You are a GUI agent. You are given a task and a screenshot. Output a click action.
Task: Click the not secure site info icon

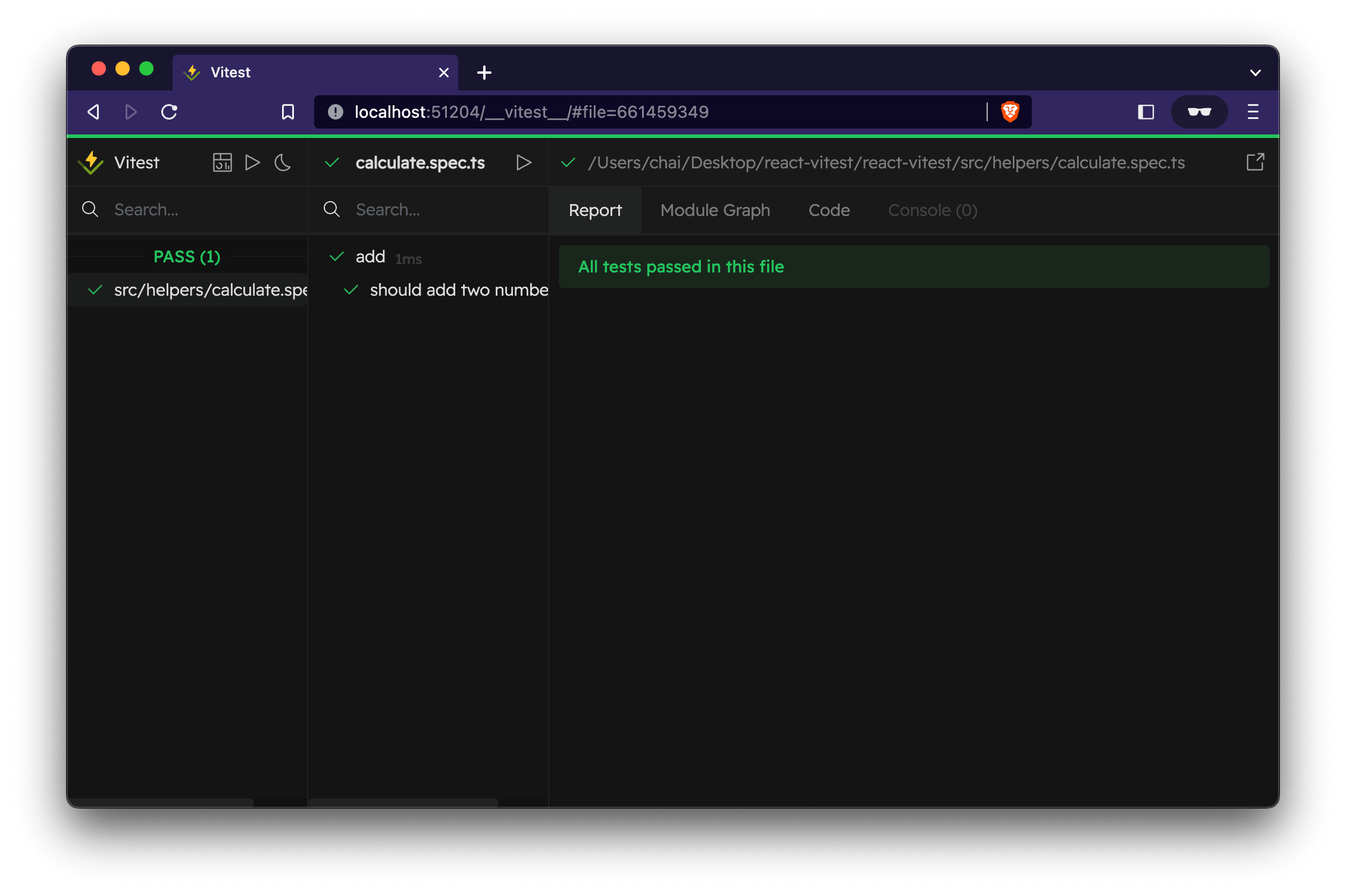(336, 112)
